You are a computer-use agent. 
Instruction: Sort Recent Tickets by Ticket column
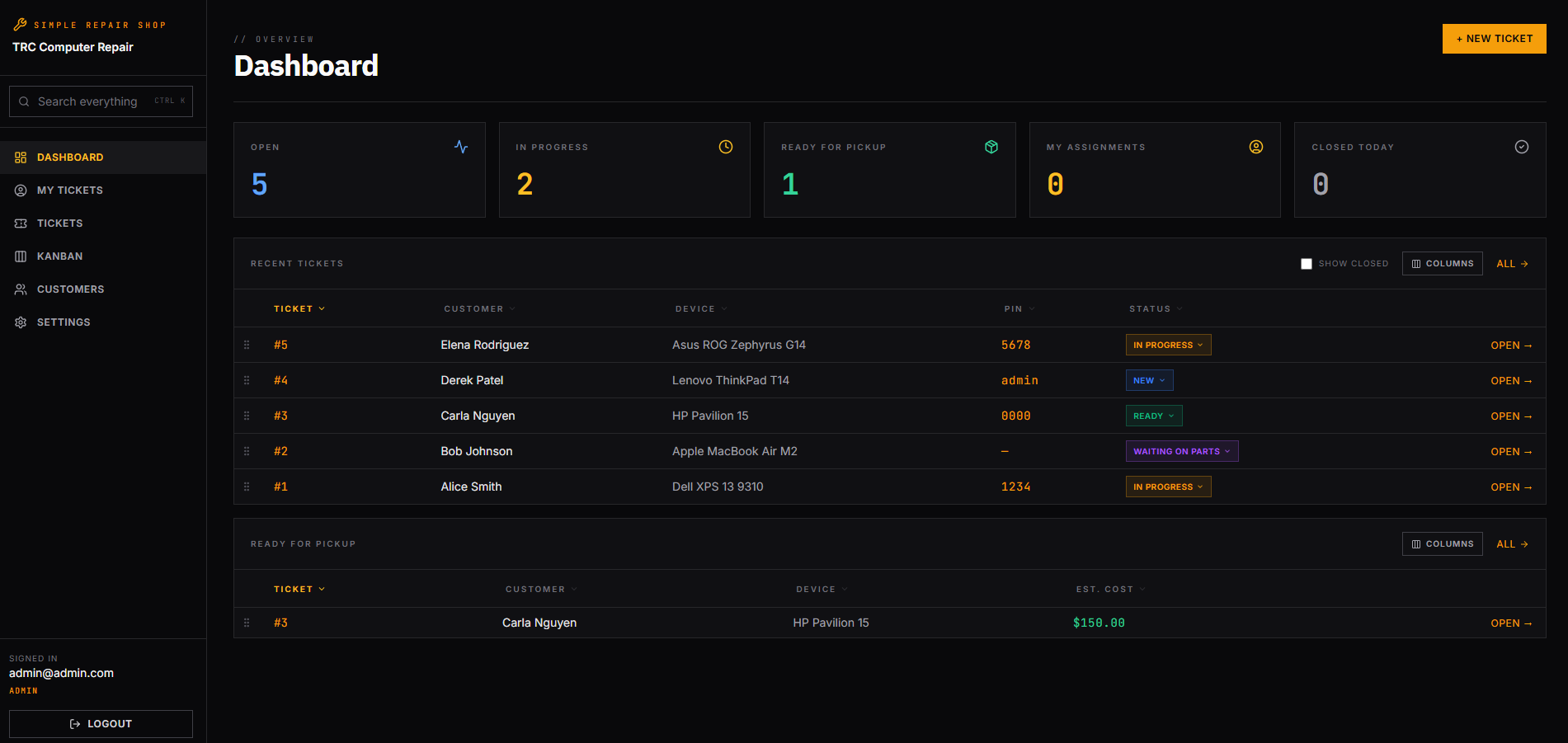pos(299,308)
